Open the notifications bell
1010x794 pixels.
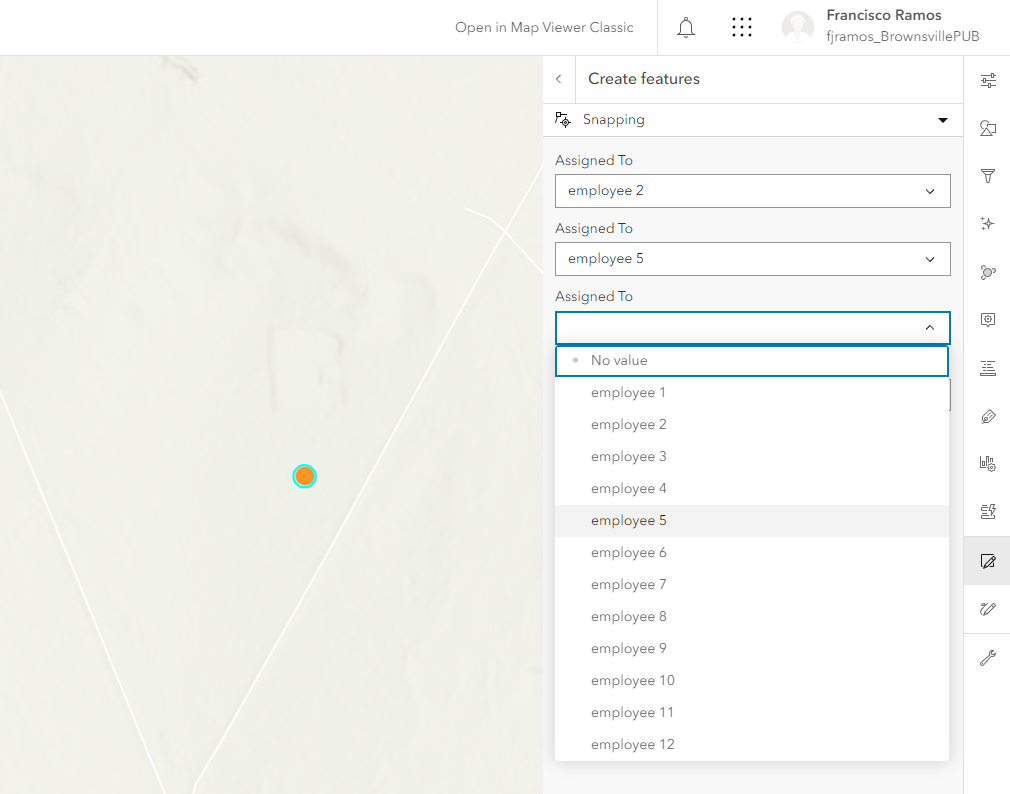point(686,27)
